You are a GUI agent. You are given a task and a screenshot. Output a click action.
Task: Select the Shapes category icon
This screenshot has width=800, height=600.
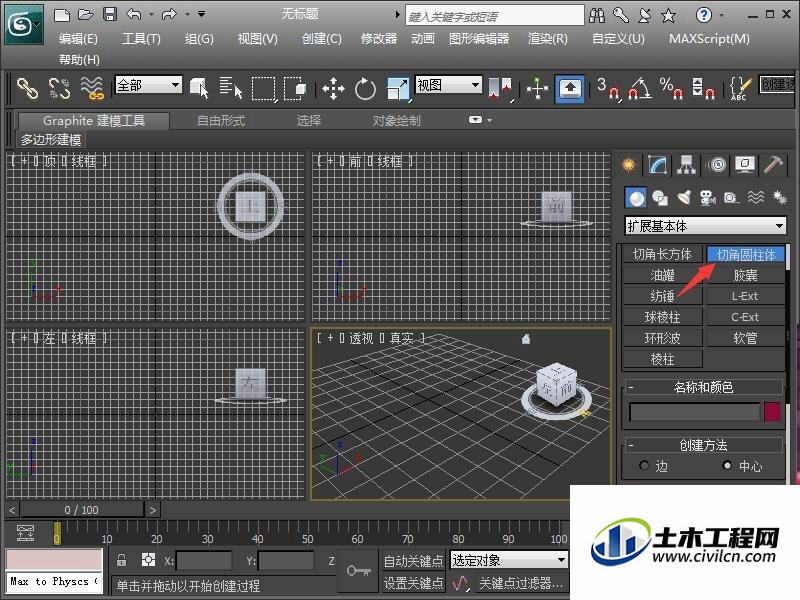[660, 198]
